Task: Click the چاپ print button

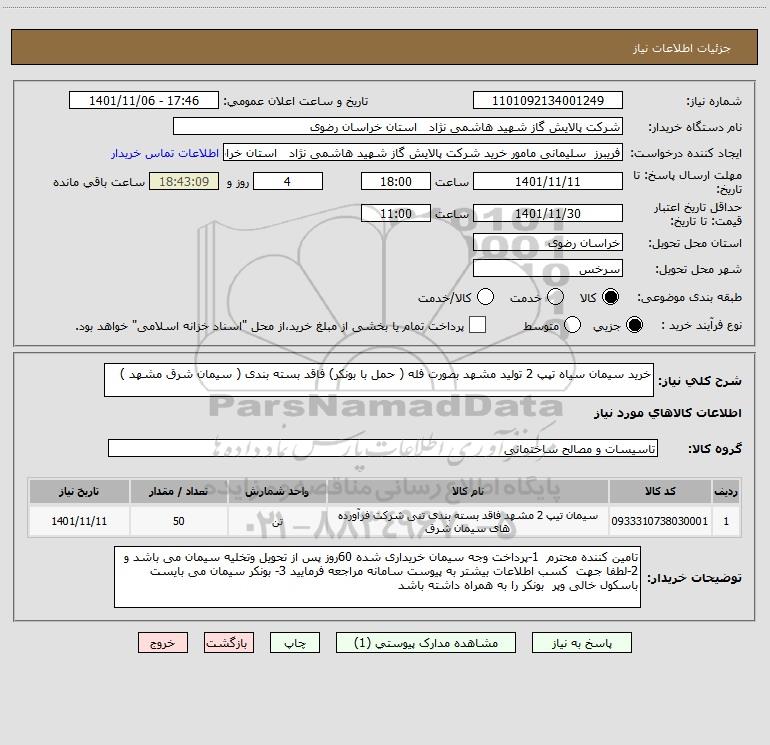Action: pos(295,643)
